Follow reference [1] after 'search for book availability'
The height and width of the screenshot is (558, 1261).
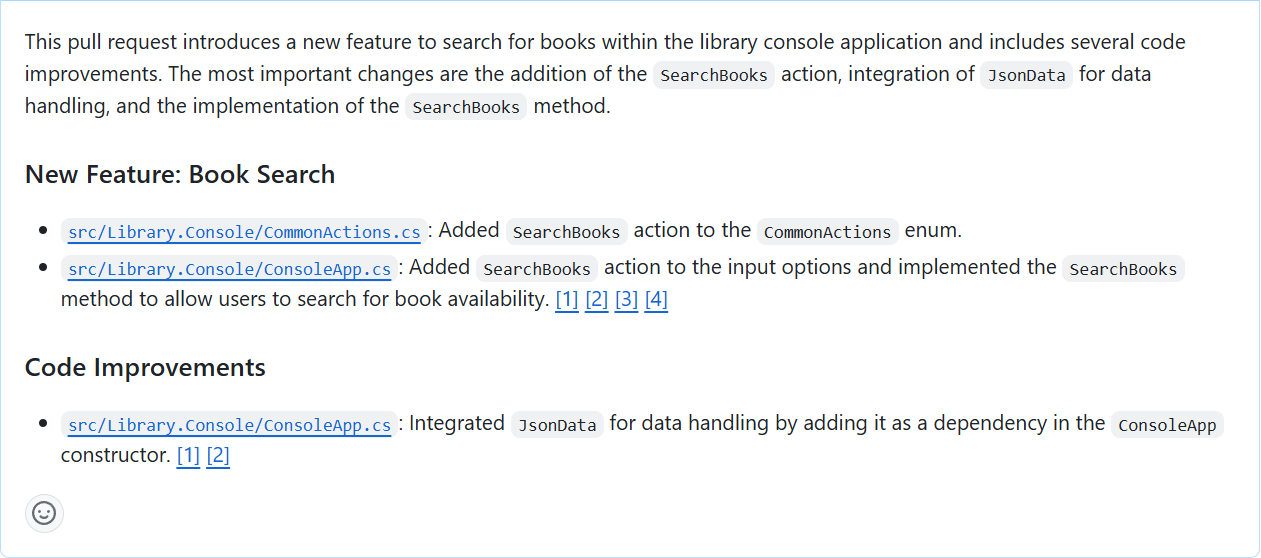click(567, 299)
